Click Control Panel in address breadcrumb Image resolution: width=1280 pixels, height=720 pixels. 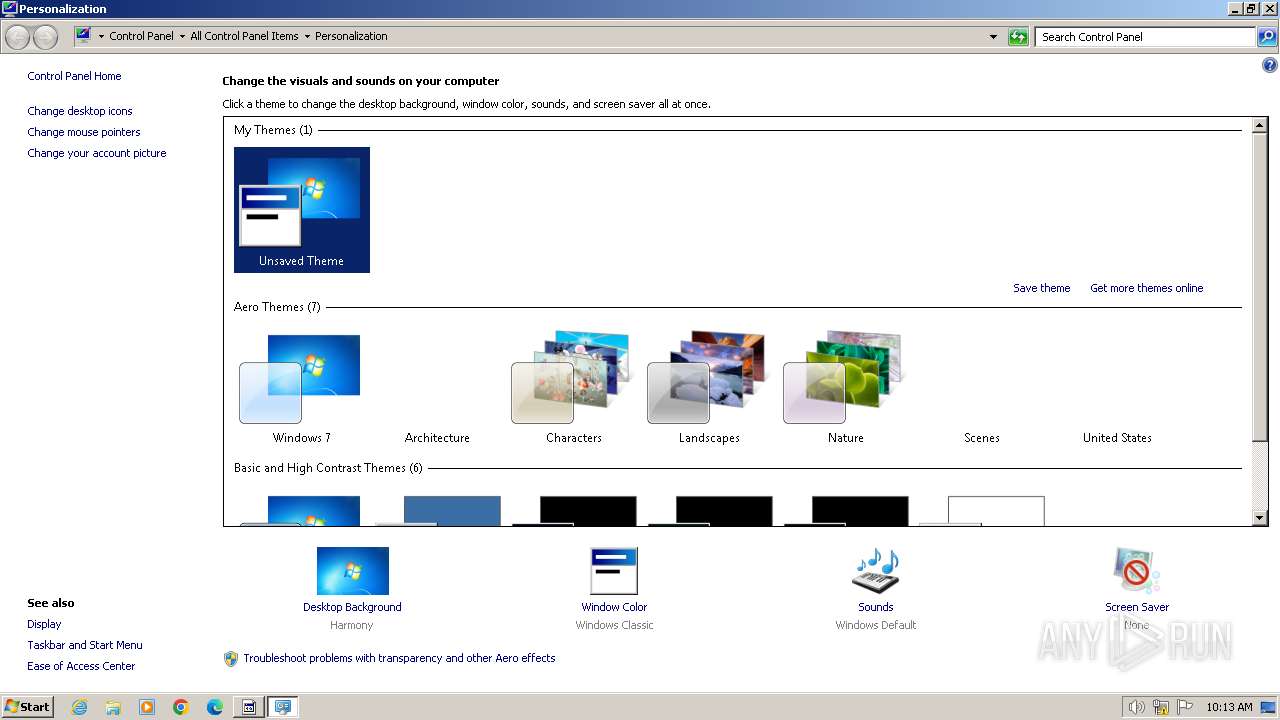141,36
